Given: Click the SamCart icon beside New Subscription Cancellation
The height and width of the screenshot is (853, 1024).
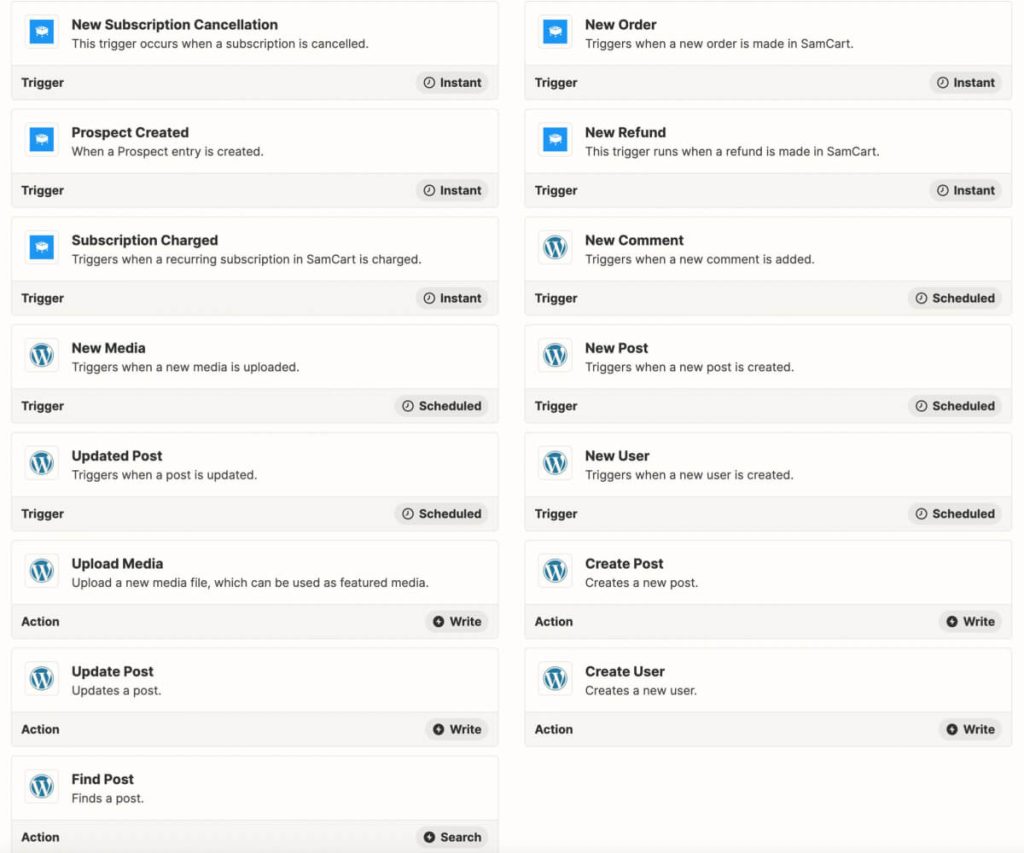Looking at the screenshot, I should tap(41, 31).
